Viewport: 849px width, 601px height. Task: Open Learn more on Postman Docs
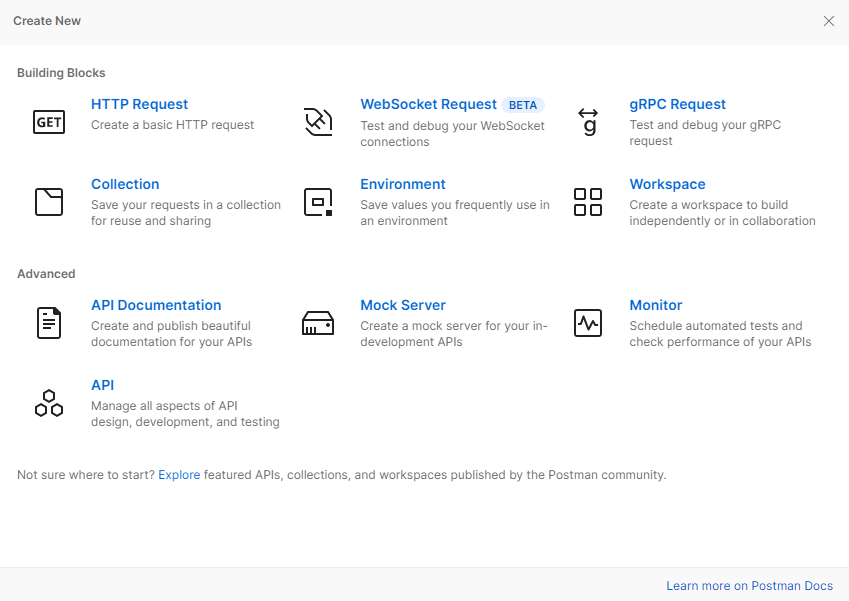coord(749,586)
